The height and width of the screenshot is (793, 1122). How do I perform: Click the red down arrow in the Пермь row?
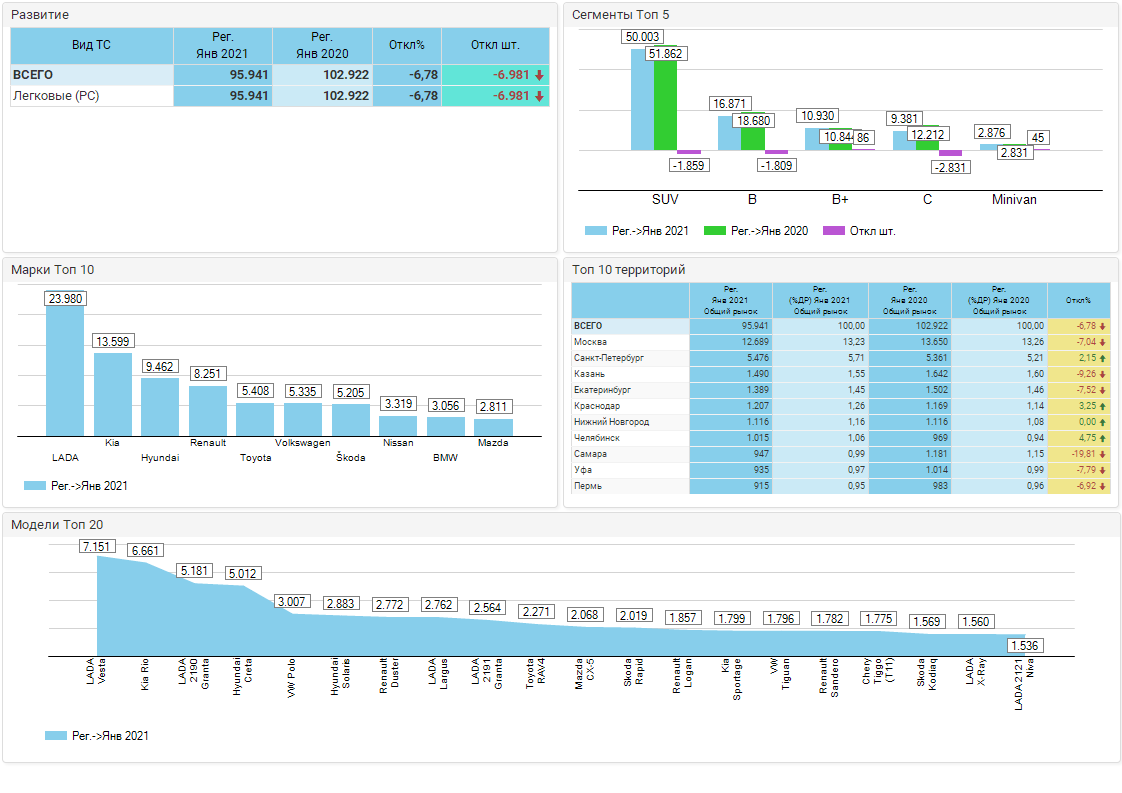(x=1101, y=486)
